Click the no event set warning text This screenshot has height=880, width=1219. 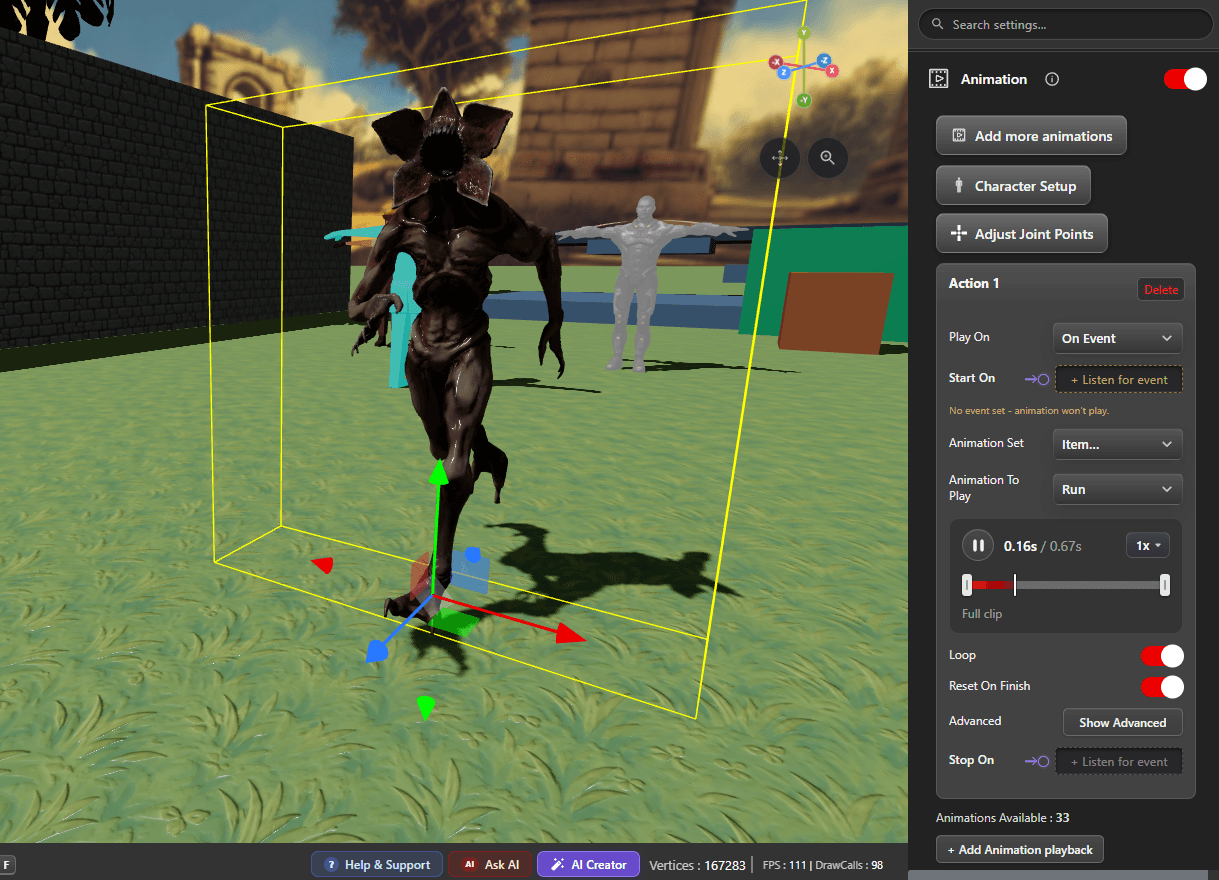click(1028, 411)
